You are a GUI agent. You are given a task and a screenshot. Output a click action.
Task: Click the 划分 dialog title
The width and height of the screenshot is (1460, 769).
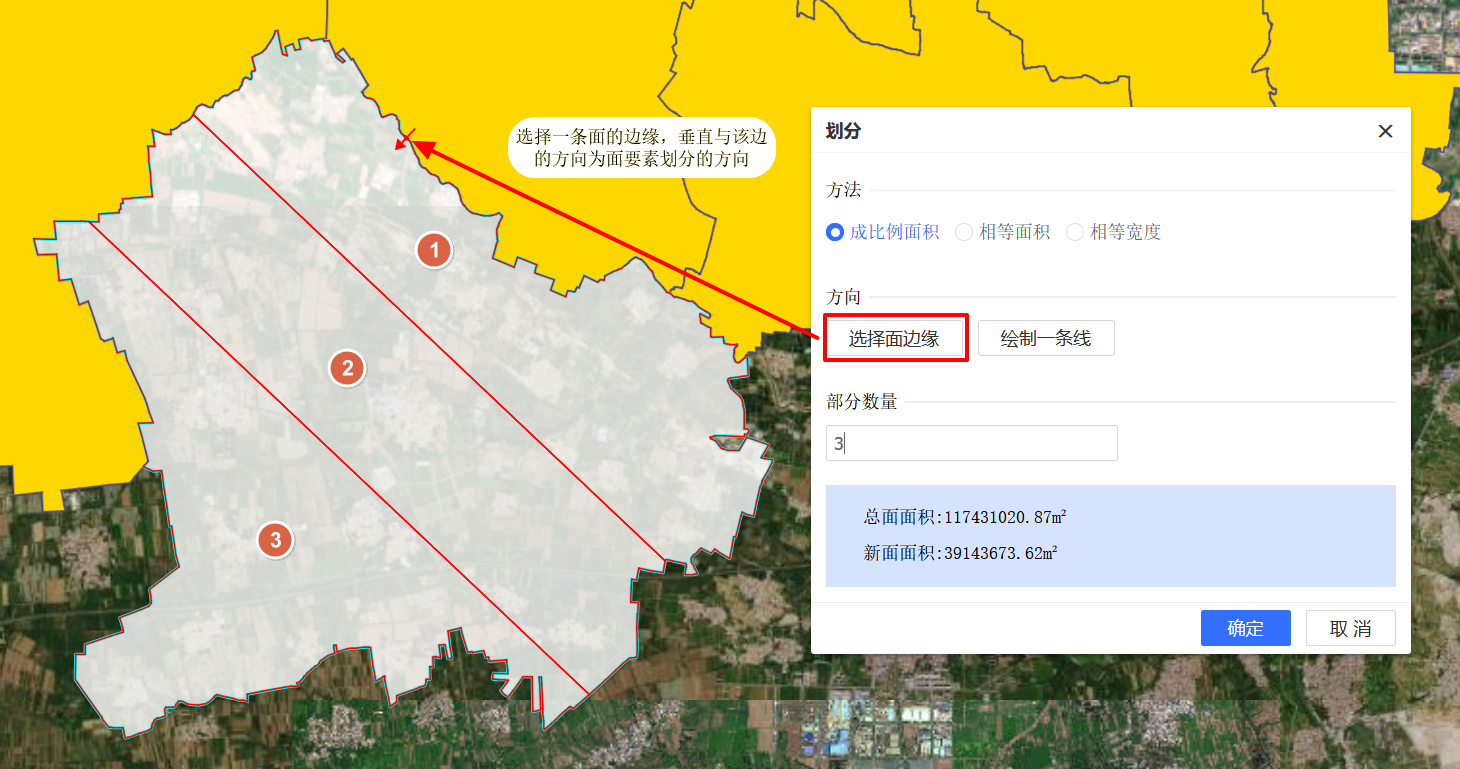click(843, 131)
